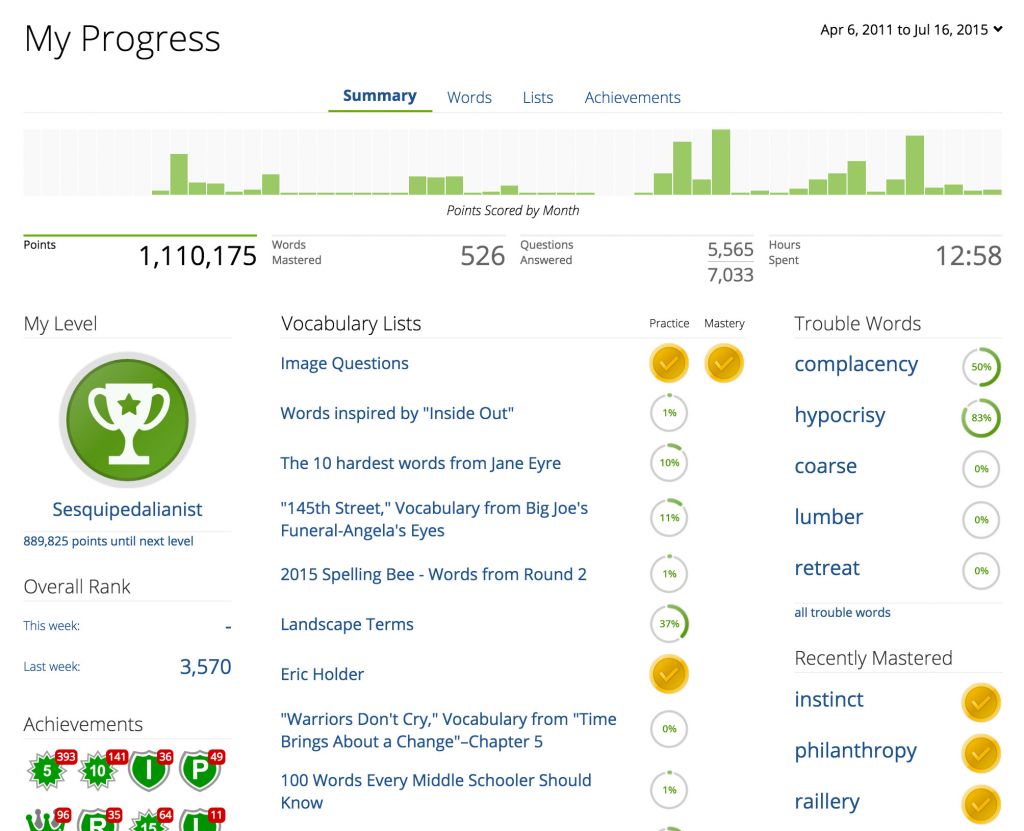Click the green star badge numbered 10
This screenshot has width=1024, height=831.
click(99, 770)
